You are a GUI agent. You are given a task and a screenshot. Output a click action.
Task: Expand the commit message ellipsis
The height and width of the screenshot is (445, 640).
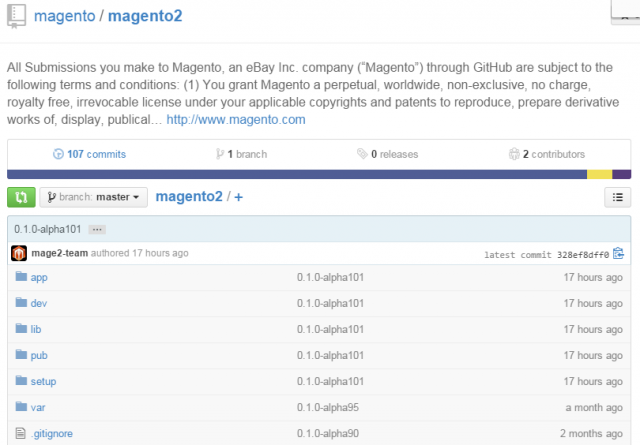click(x=97, y=229)
